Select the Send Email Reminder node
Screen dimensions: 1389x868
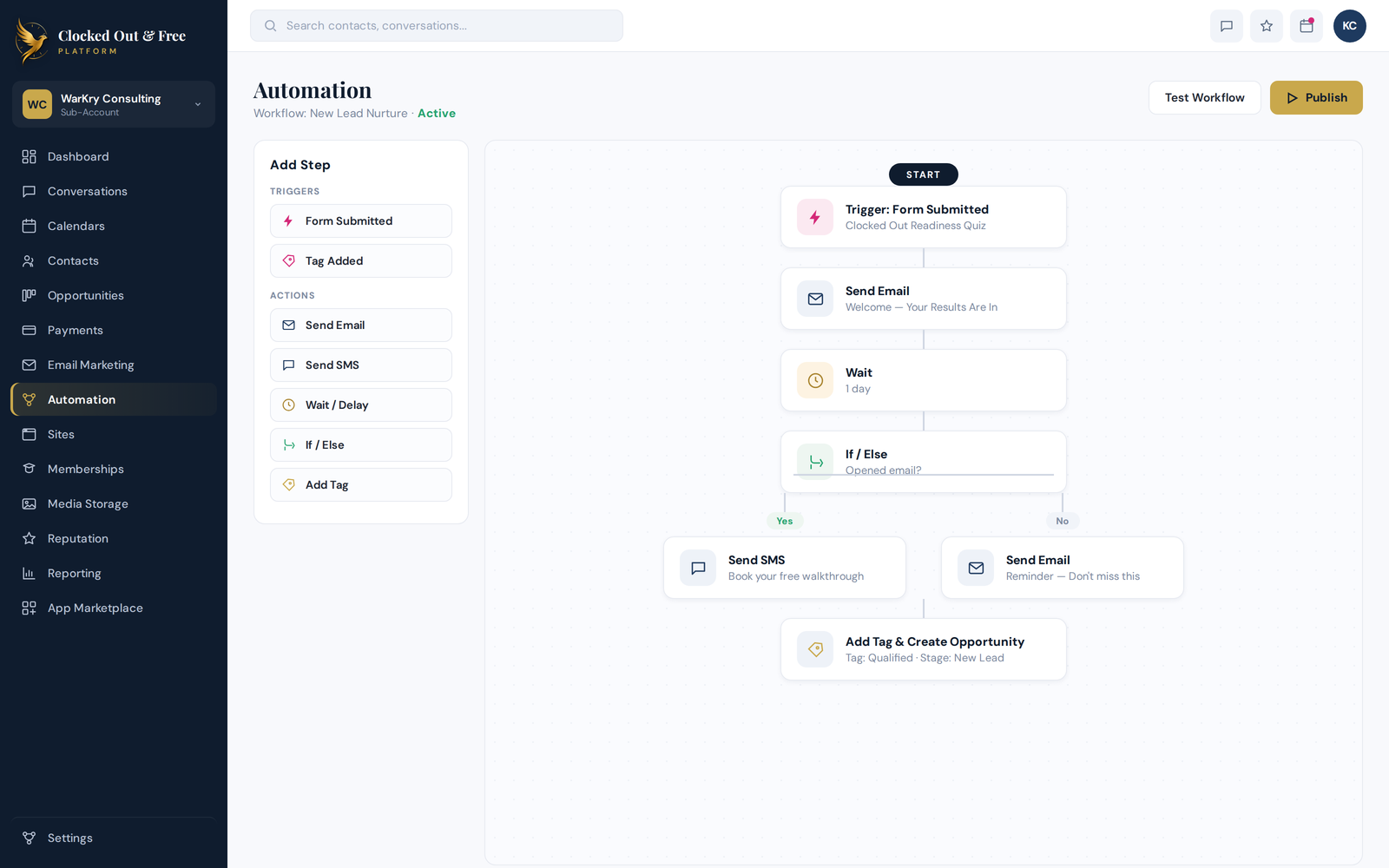click(x=1063, y=568)
